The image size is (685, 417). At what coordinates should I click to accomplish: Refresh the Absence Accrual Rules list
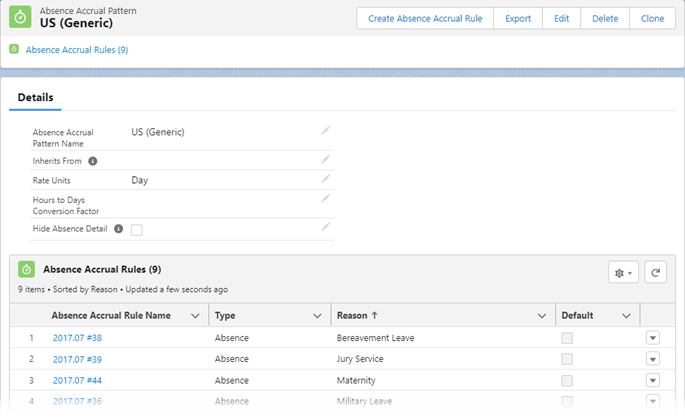[656, 272]
